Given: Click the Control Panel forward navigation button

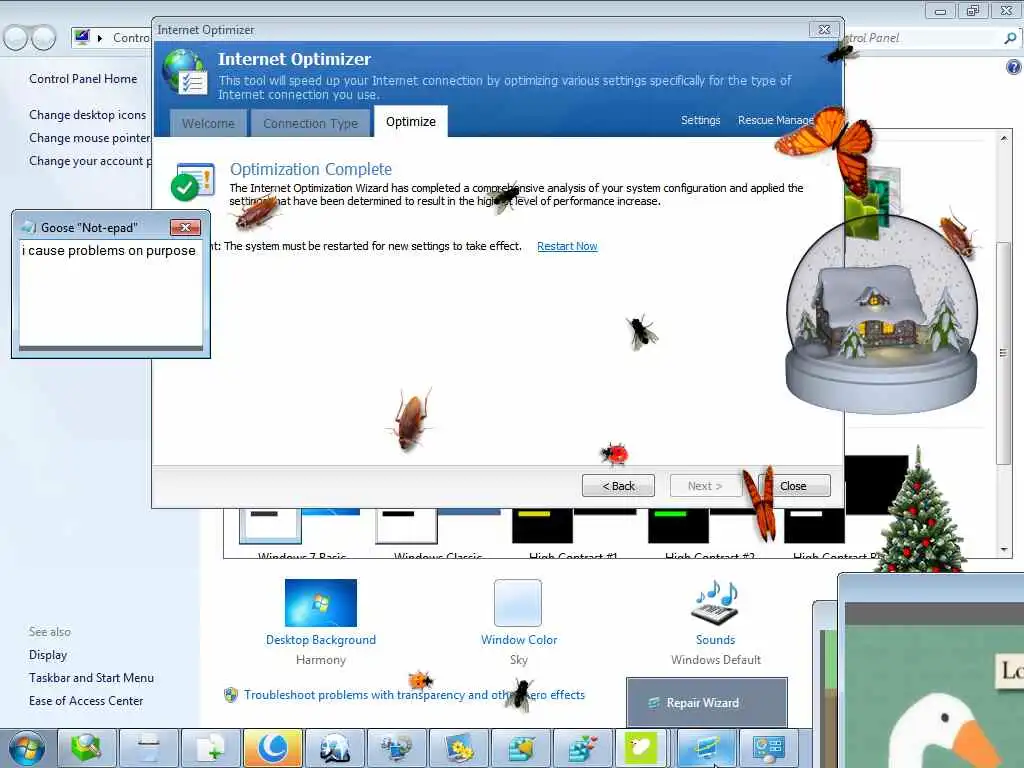Looking at the screenshot, I should pyautogui.click(x=43, y=38).
